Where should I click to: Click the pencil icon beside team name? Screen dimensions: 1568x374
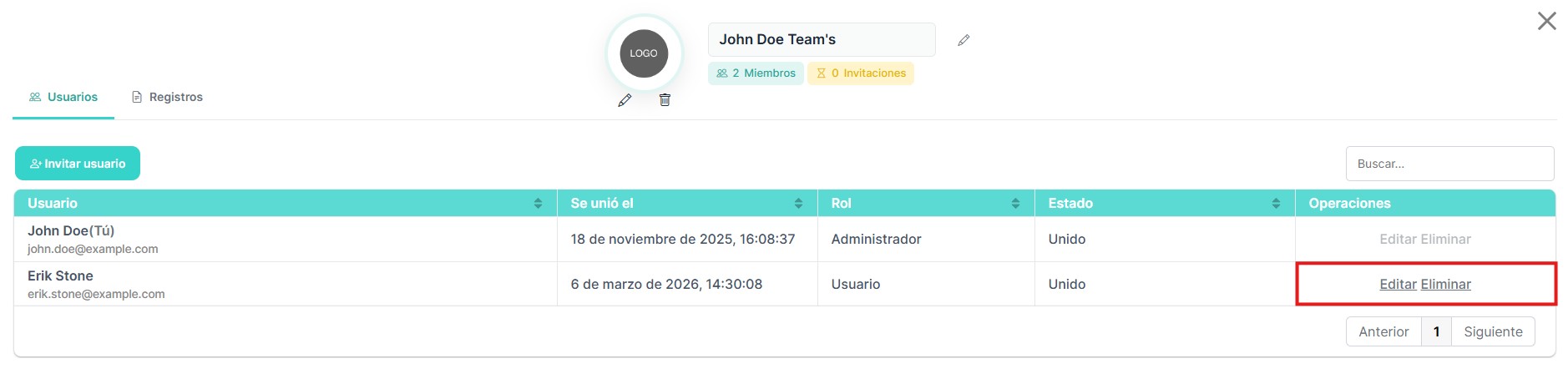click(x=964, y=40)
